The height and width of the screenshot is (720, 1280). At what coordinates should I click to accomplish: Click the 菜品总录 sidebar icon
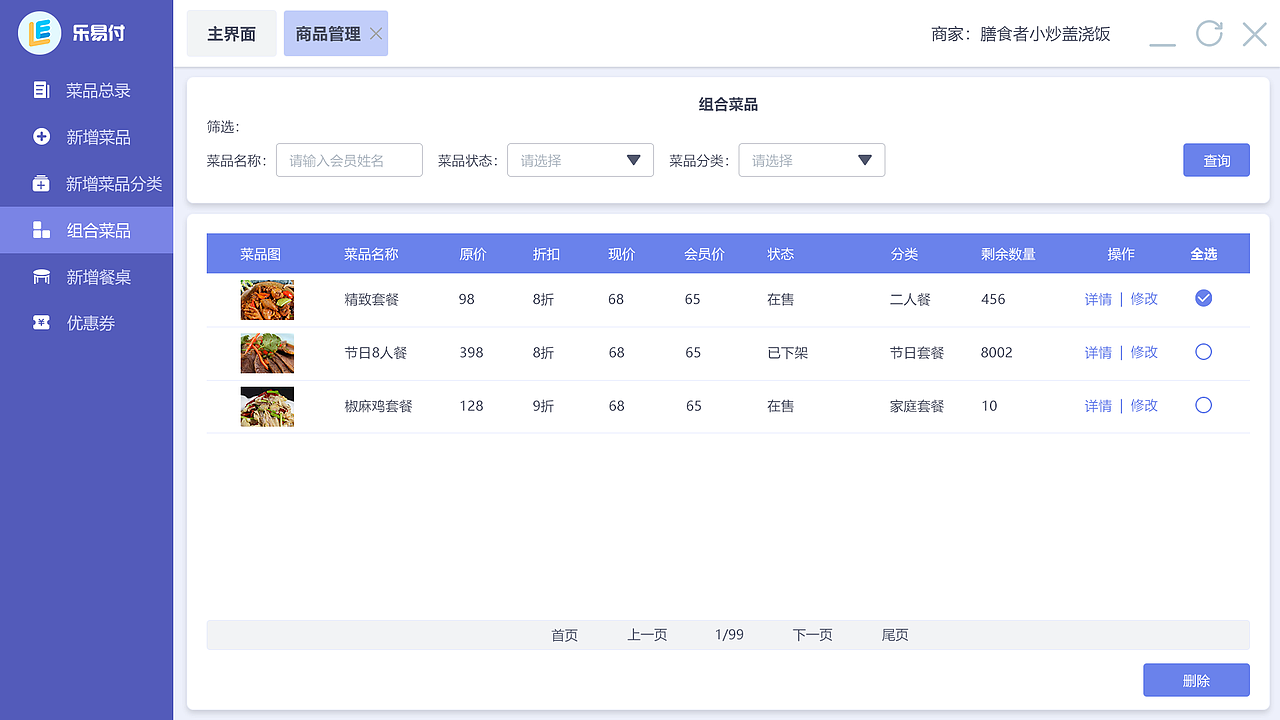(x=41, y=90)
